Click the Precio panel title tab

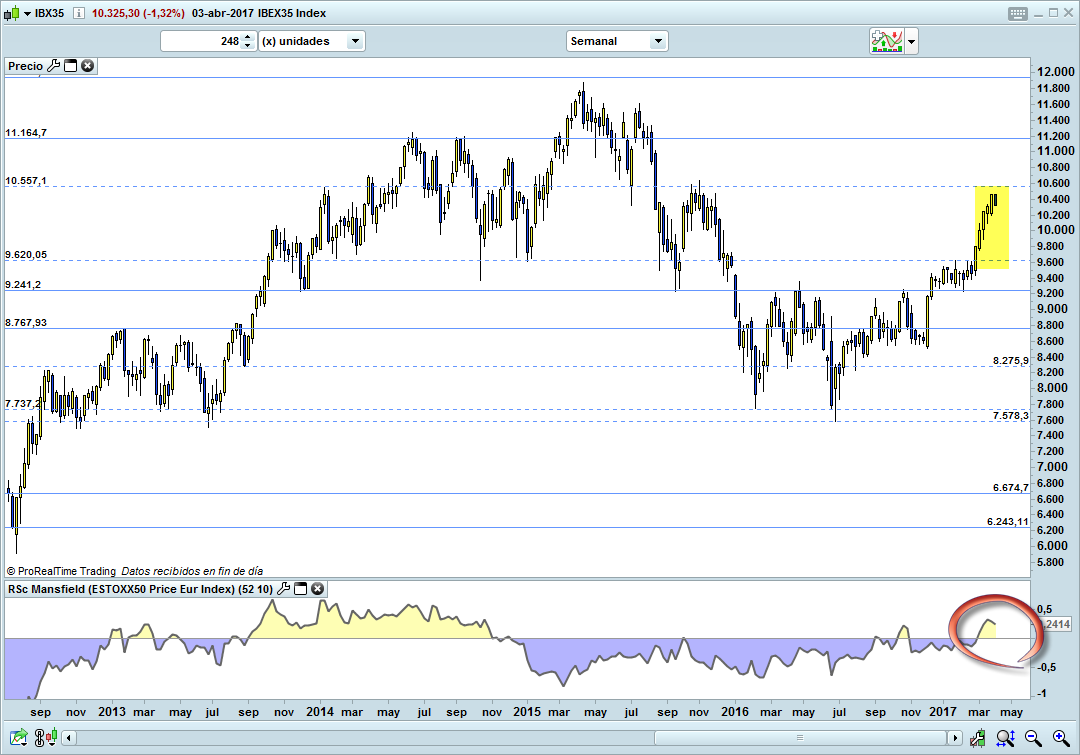[25, 66]
